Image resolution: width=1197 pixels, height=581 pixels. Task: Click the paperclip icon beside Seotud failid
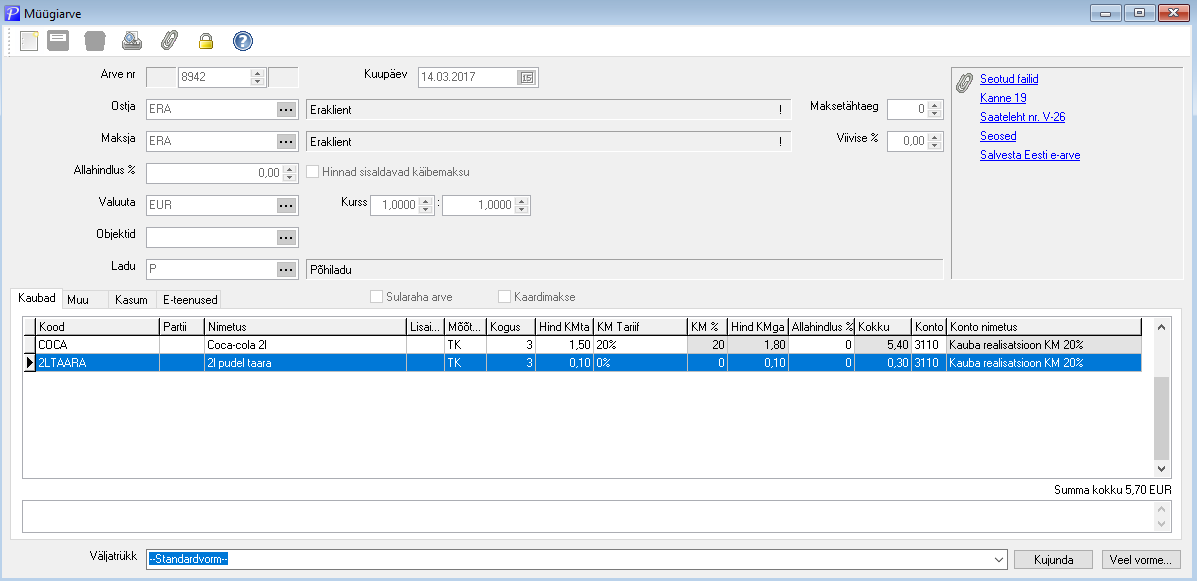(965, 82)
